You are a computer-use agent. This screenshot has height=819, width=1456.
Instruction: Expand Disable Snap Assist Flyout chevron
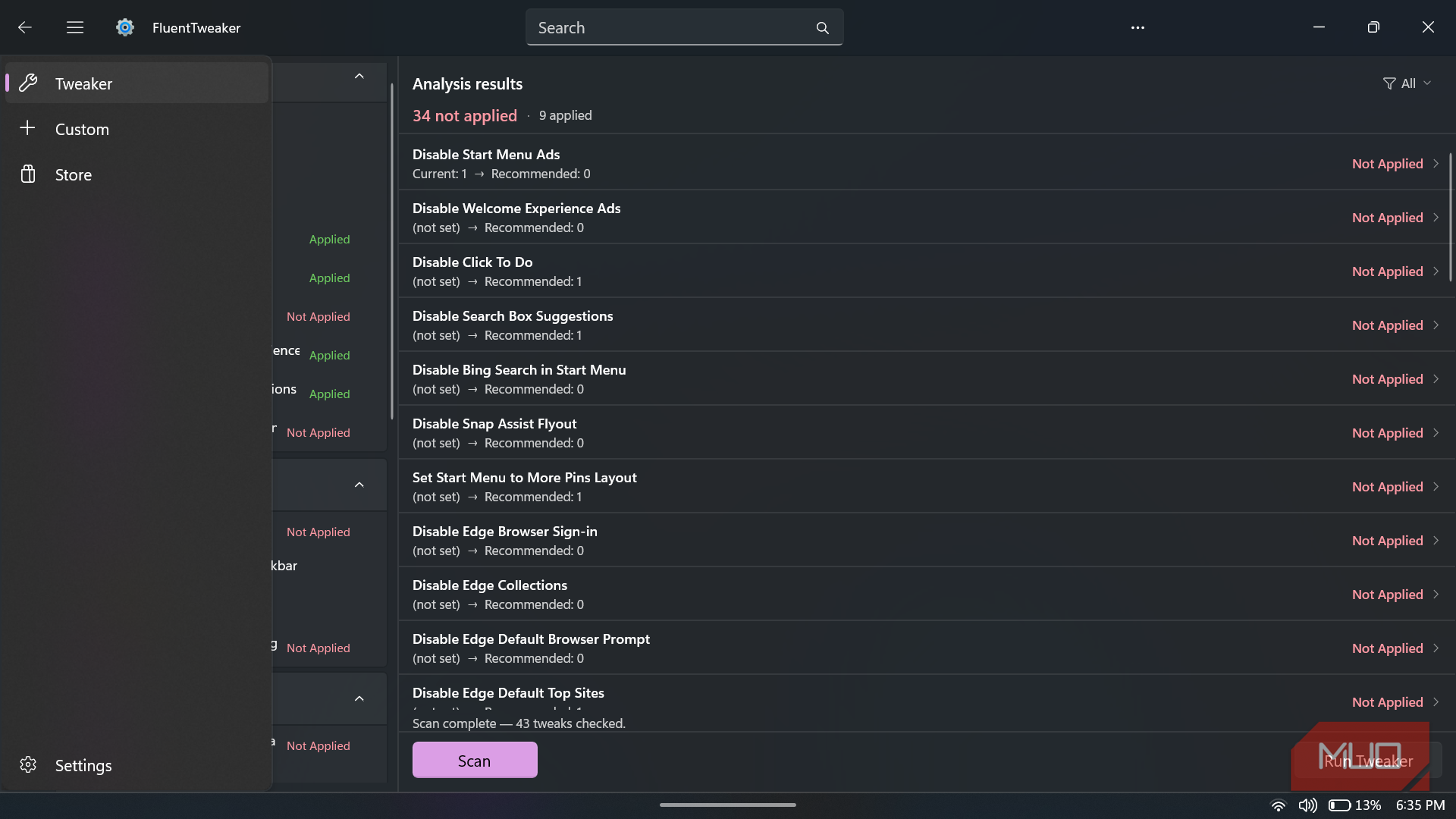1436,432
